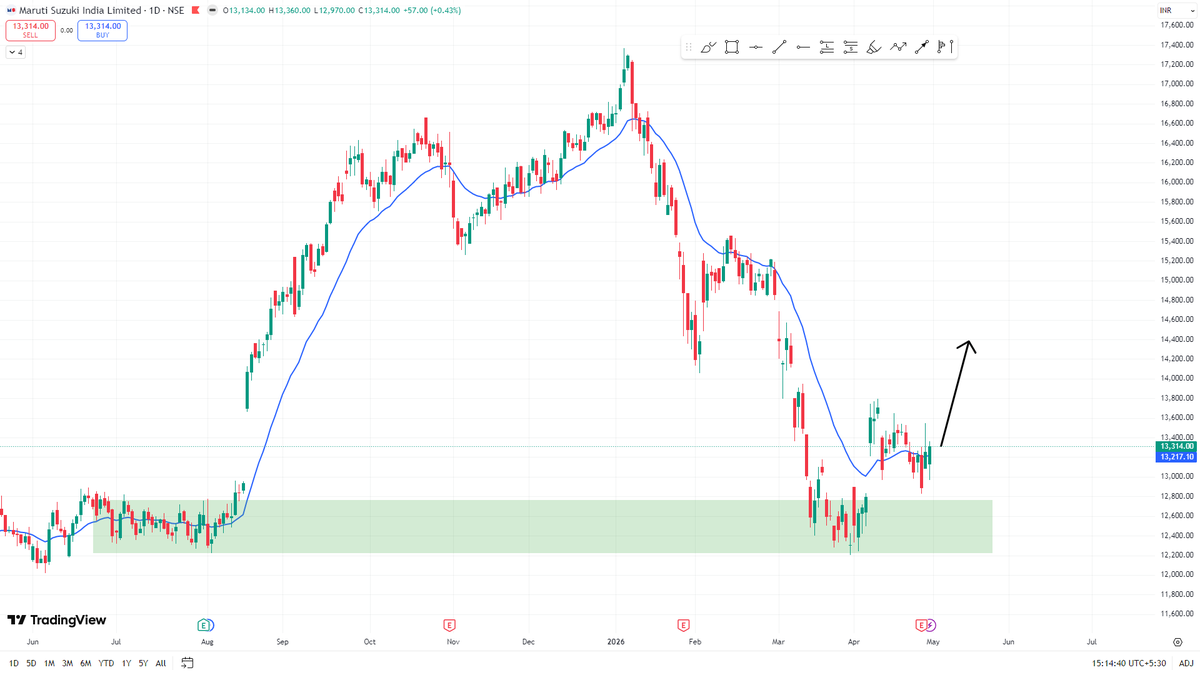The image size is (1200, 675).
Task: Expand the collapsed indicators legend showing 4
Action: [x=16, y=52]
